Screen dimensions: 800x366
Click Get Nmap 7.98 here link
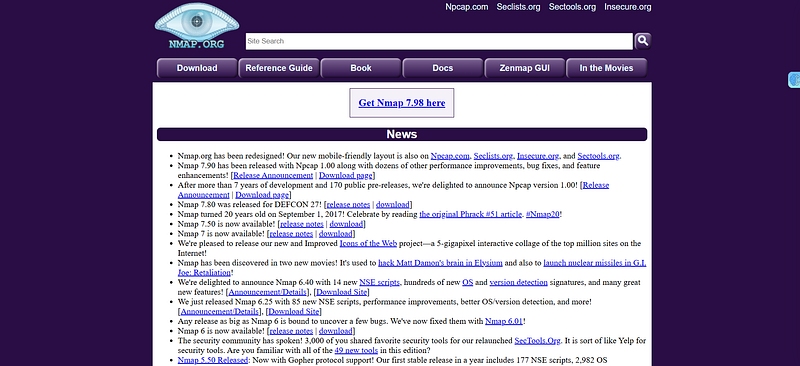click(402, 103)
